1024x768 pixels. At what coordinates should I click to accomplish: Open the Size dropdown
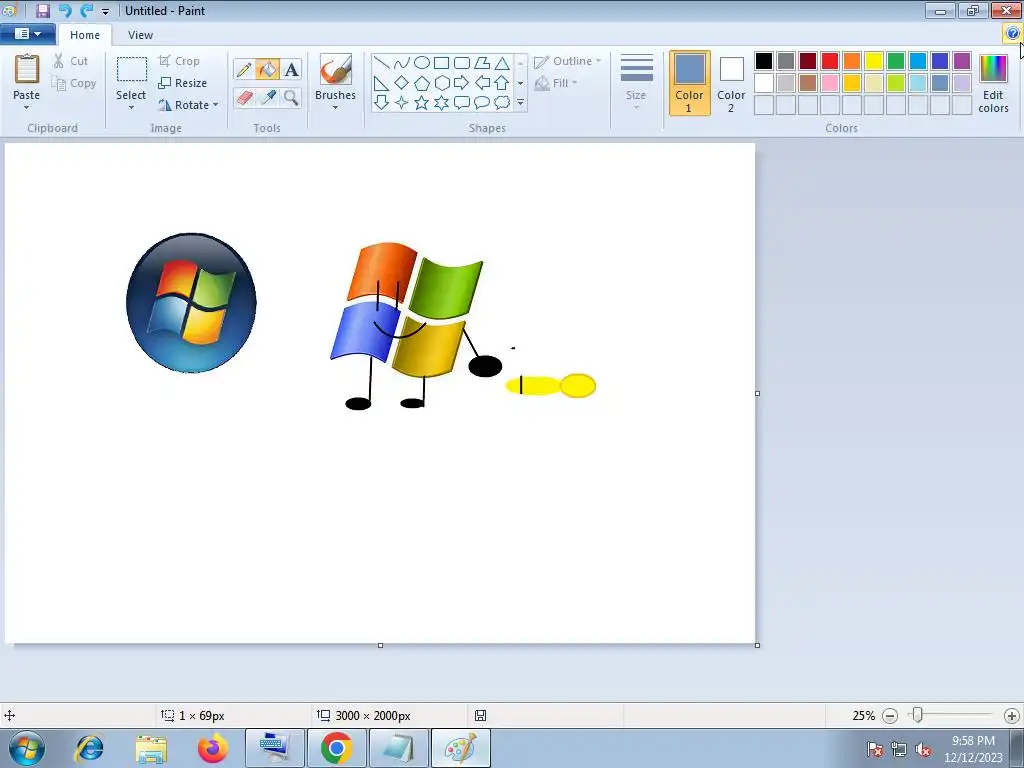pyautogui.click(x=636, y=82)
